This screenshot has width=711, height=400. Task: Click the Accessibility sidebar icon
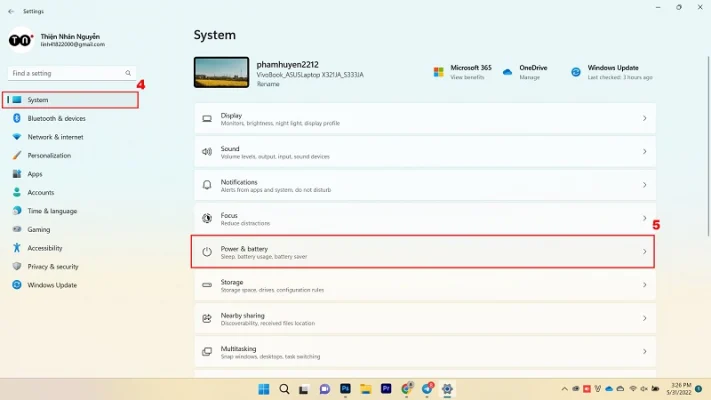pos(17,248)
